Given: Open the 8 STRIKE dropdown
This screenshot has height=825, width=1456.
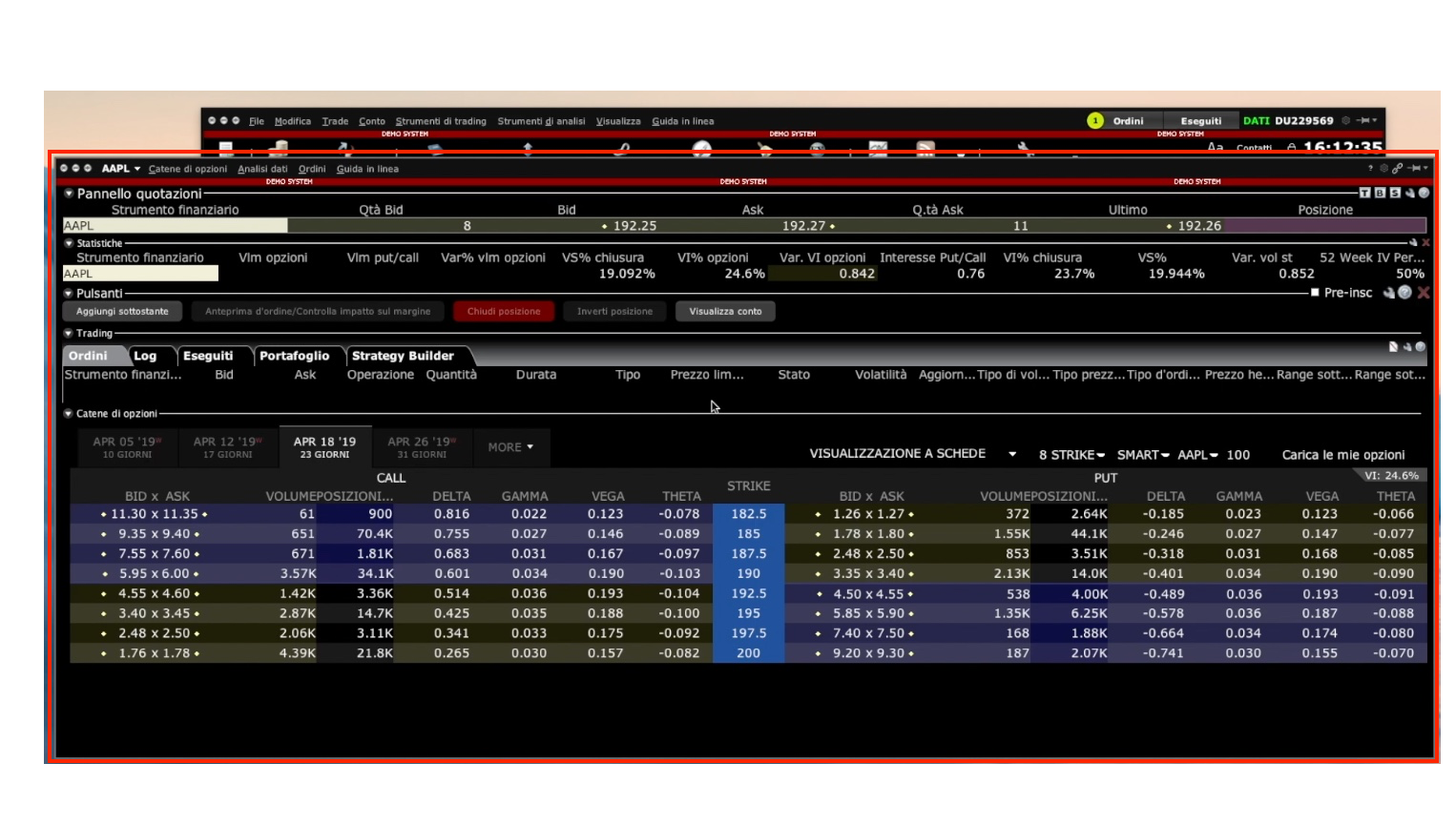Looking at the screenshot, I should (1071, 455).
